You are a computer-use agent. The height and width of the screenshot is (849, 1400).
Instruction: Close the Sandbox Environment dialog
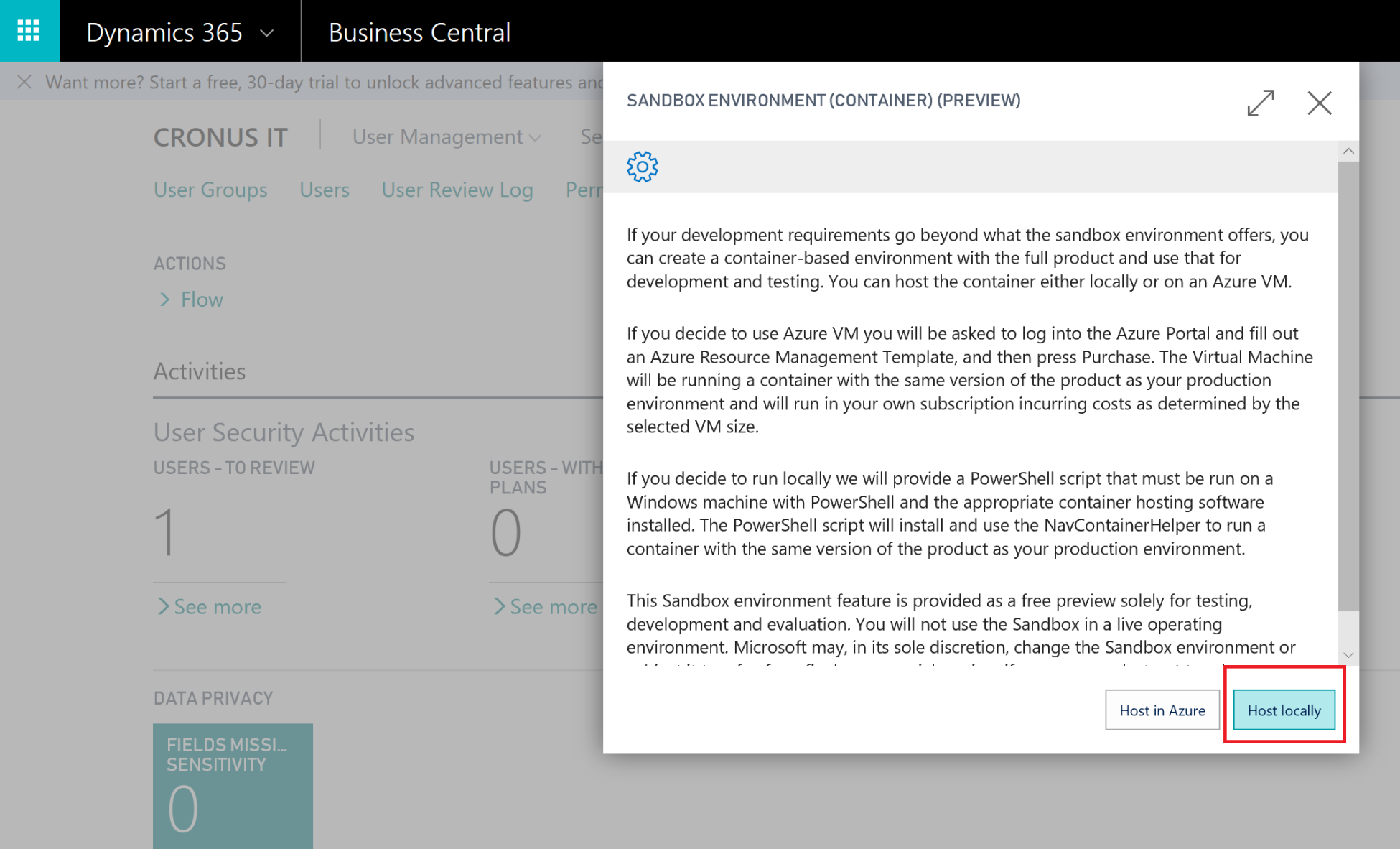pyautogui.click(x=1320, y=103)
